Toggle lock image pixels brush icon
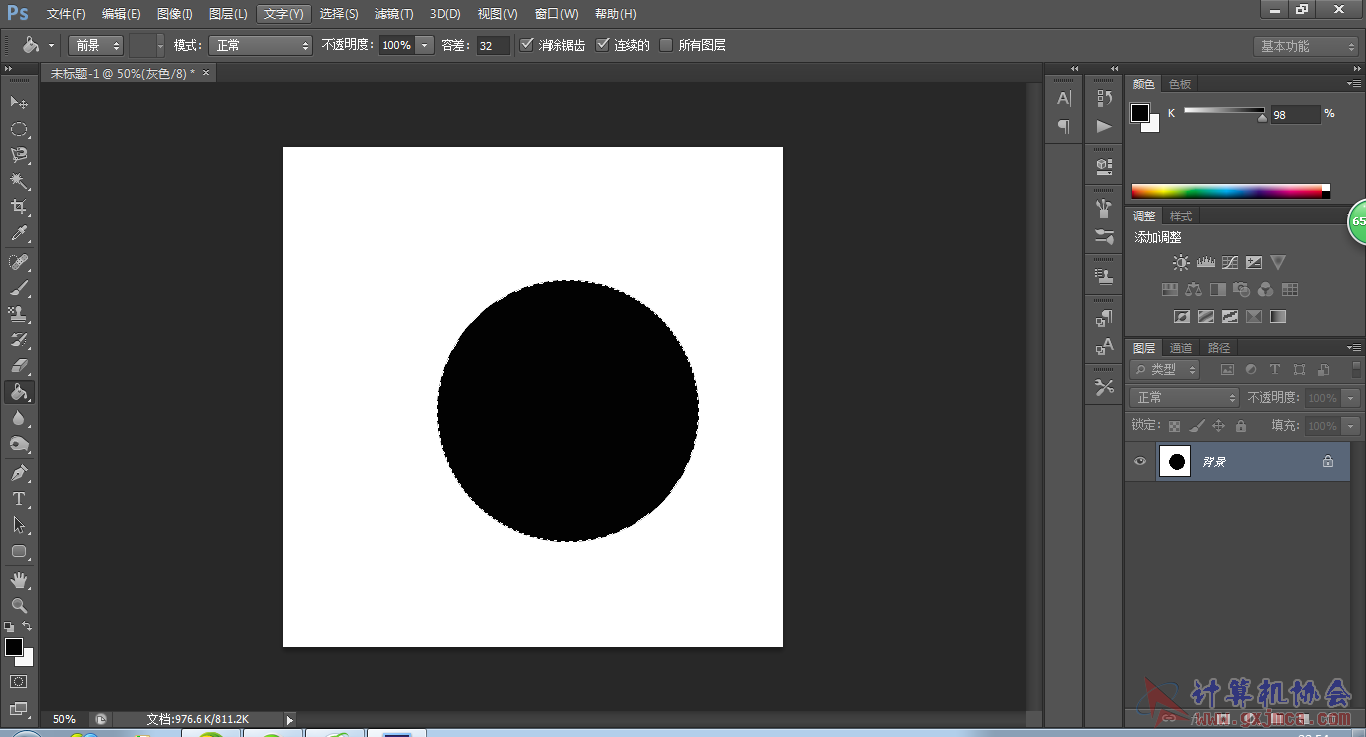 coord(1196,426)
